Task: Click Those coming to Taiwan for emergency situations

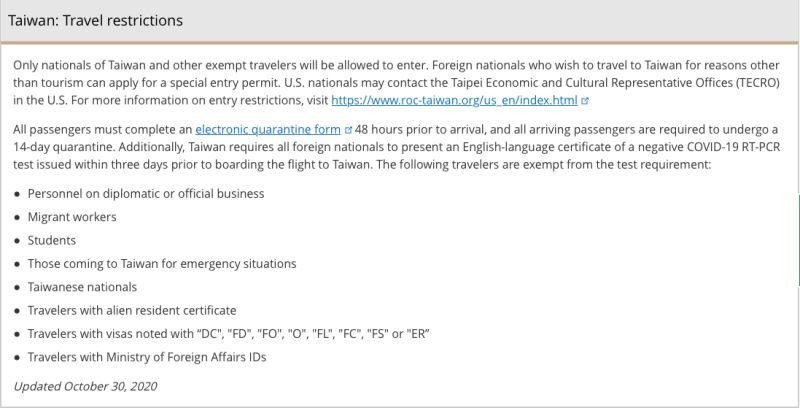Action: (x=162, y=264)
